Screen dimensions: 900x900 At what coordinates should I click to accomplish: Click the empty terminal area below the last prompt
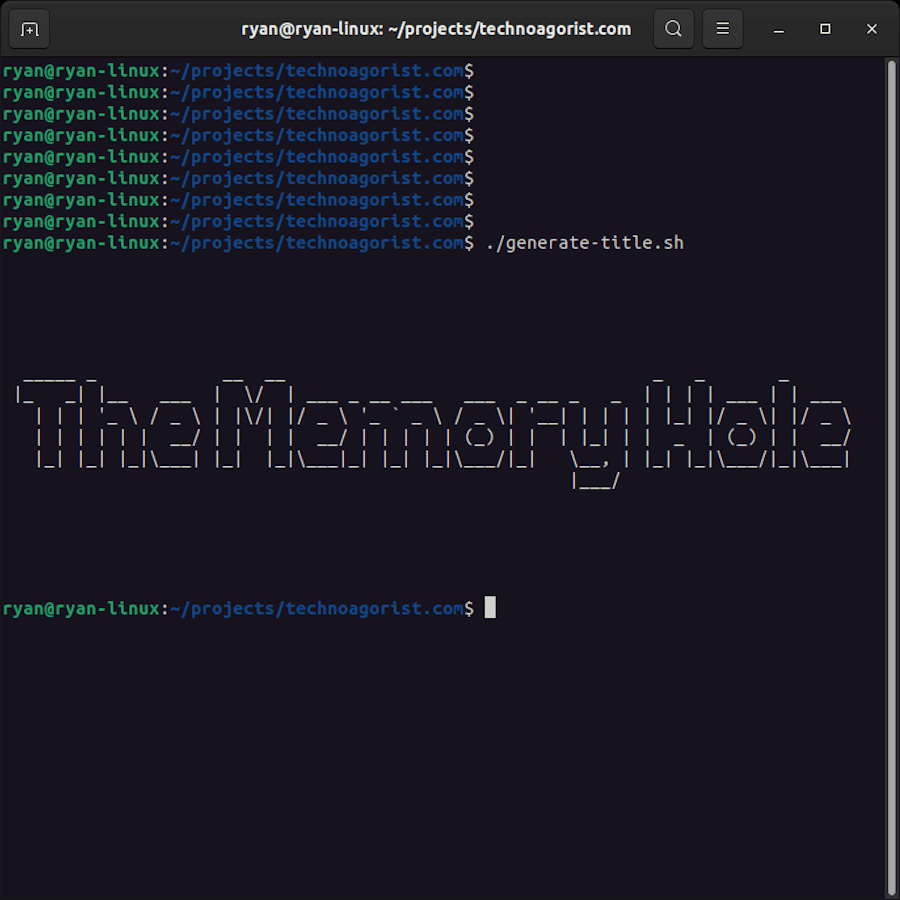(440, 750)
